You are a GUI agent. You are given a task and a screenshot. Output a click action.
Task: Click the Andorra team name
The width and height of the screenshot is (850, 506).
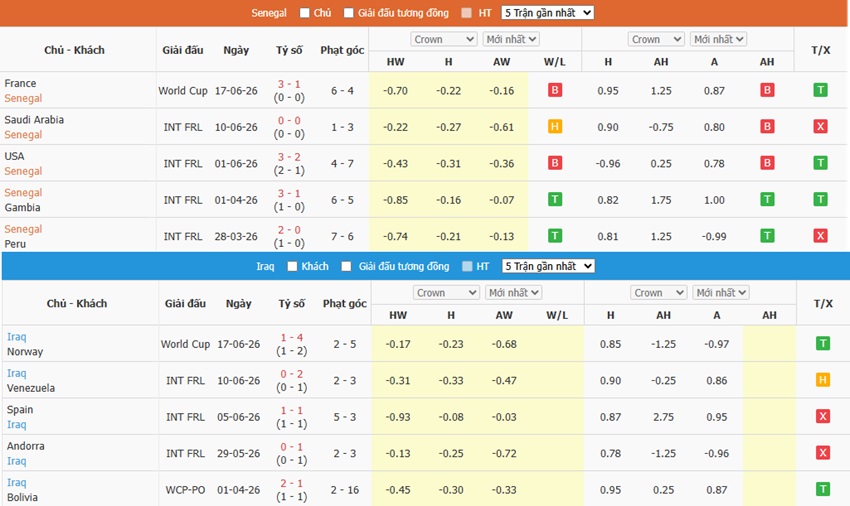click(x=25, y=446)
